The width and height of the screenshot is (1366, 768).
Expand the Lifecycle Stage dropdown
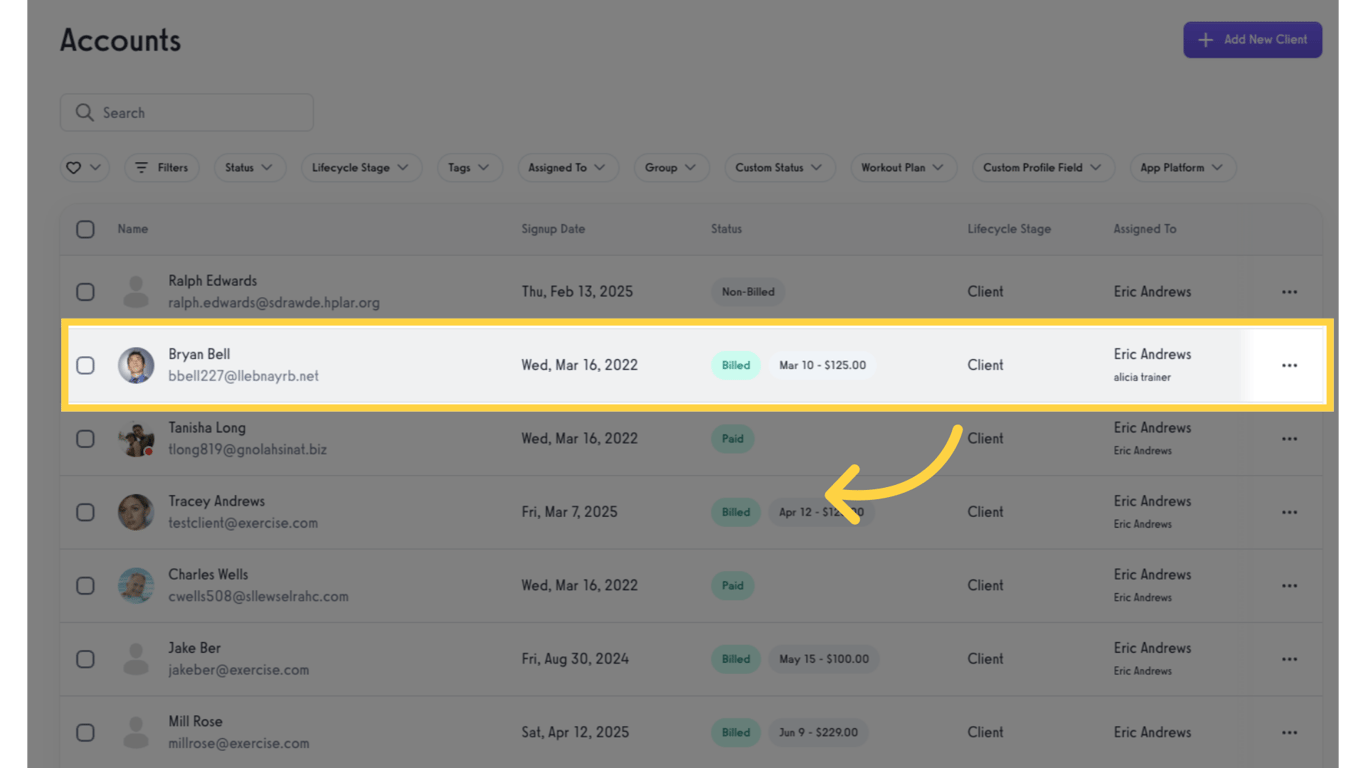pyautogui.click(x=361, y=167)
